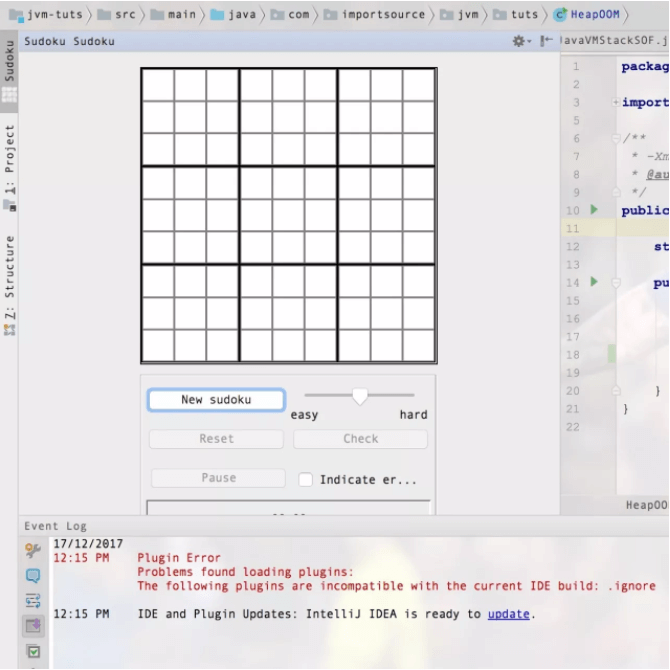Click the Event Log panel title
This screenshot has height=670, width=670.
point(56,526)
